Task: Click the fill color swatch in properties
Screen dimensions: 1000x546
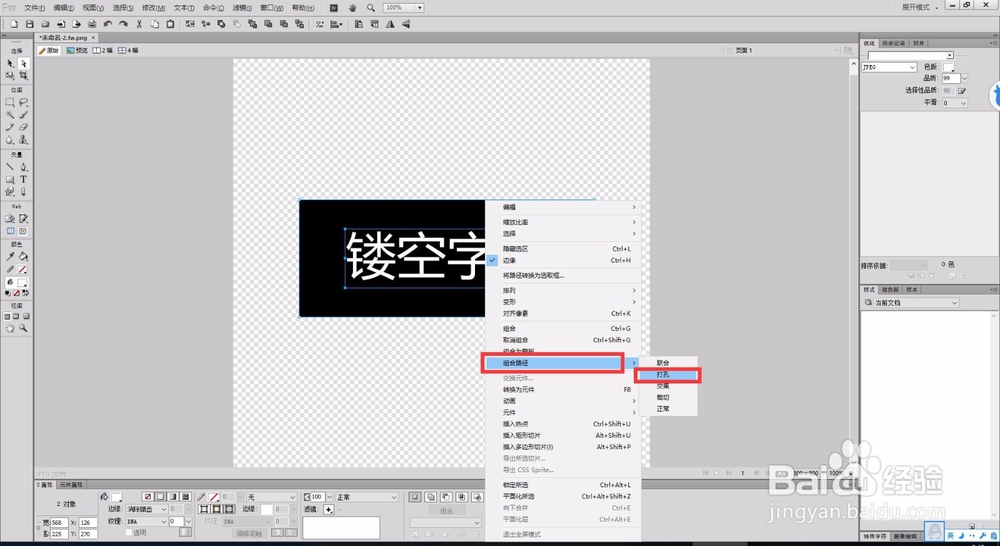Action: pos(117,497)
